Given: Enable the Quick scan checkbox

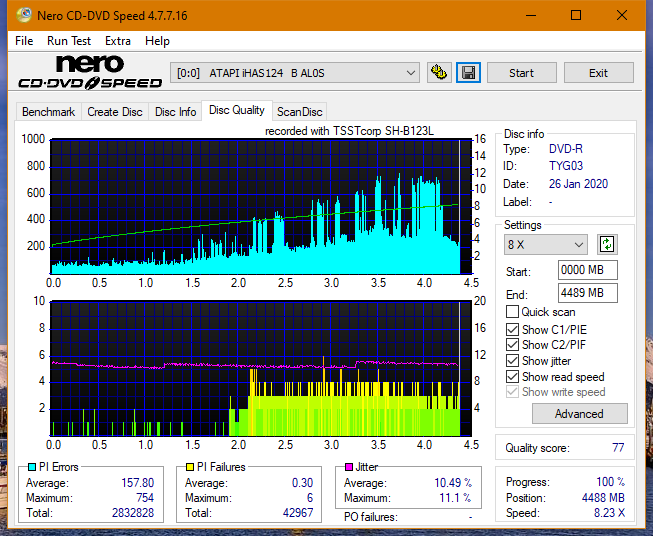Looking at the screenshot, I should [512, 312].
